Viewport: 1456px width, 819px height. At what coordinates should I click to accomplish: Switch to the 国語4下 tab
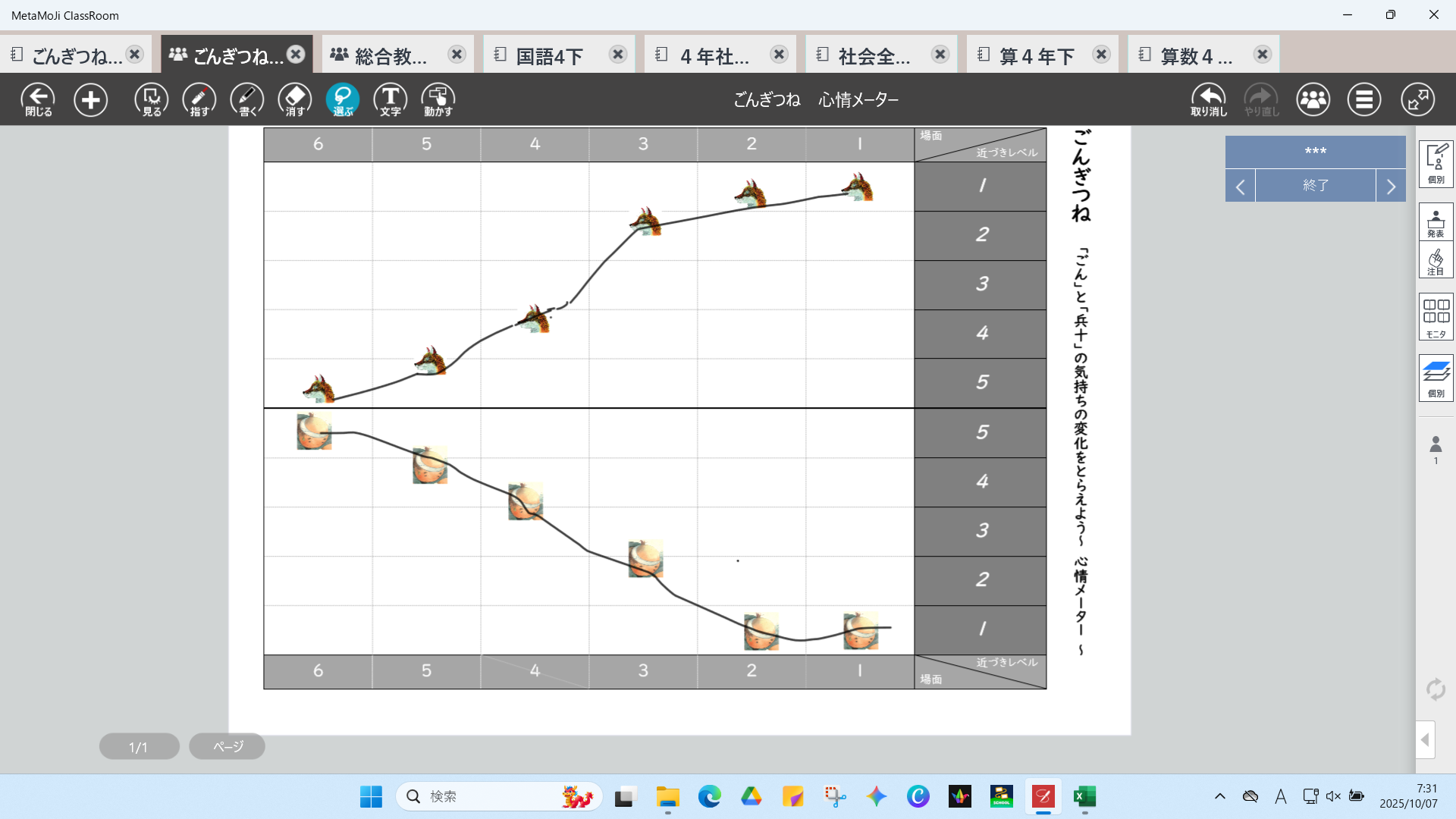[550, 55]
